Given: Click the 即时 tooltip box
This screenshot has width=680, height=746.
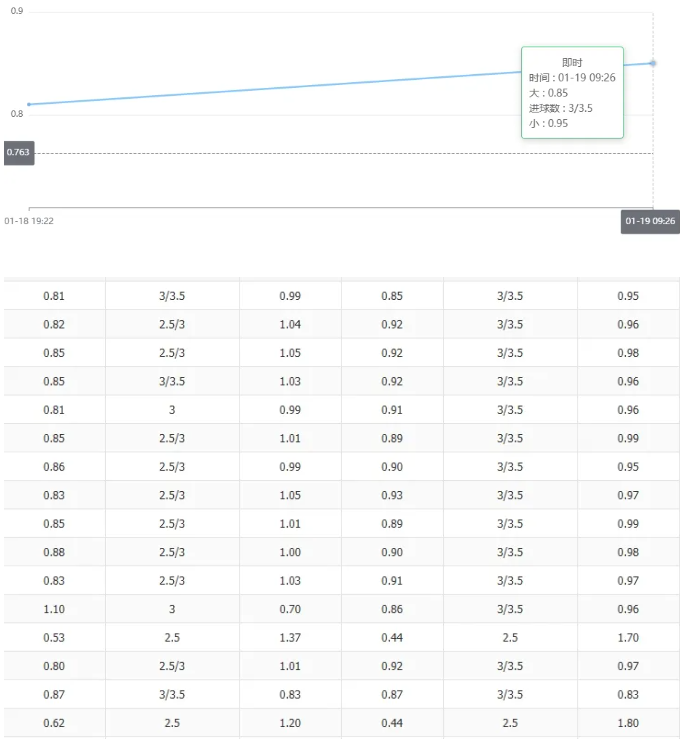Looking at the screenshot, I should tap(572, 92).
